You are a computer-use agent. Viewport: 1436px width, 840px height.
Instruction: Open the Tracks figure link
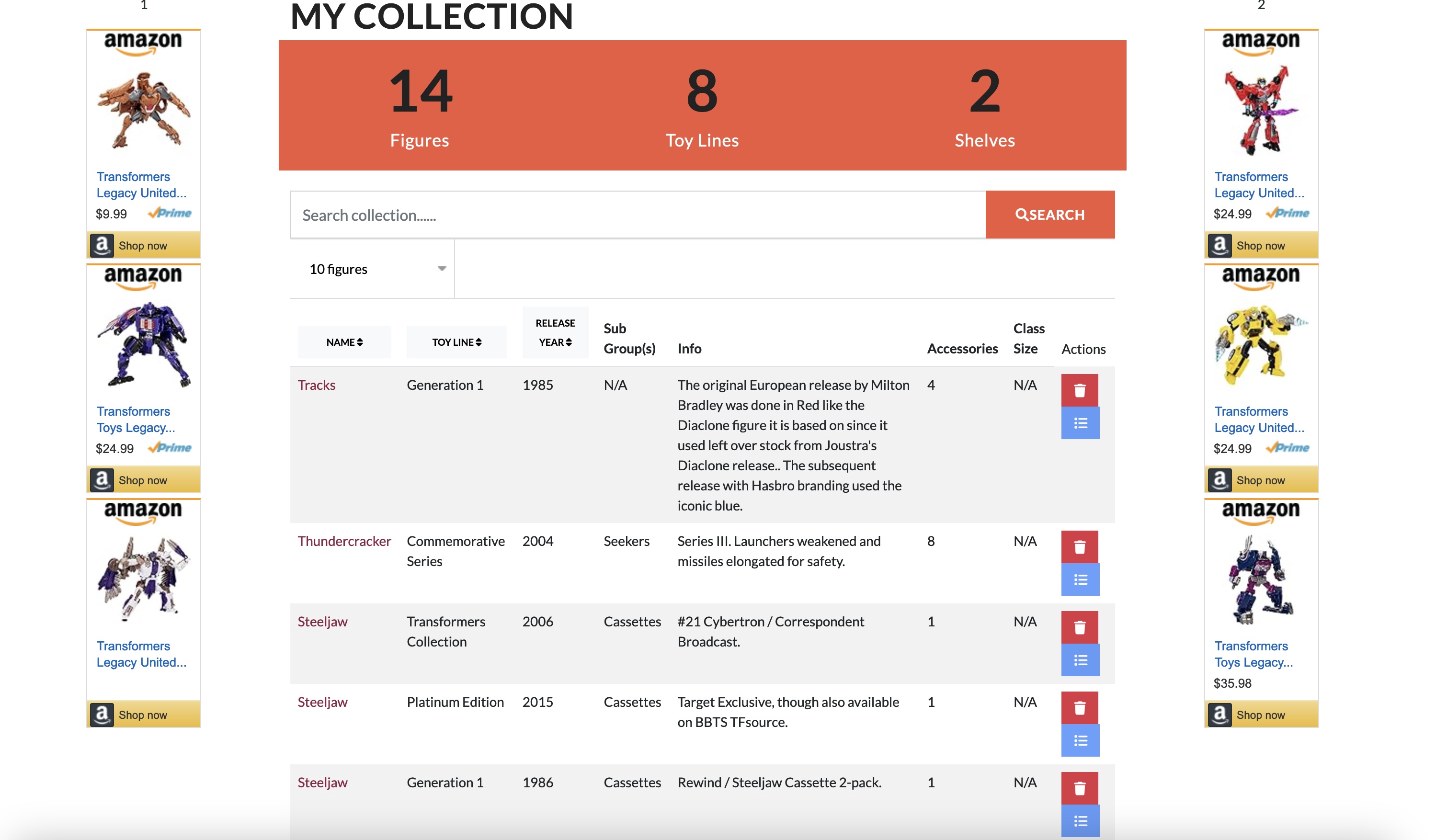tap(316, 385)
